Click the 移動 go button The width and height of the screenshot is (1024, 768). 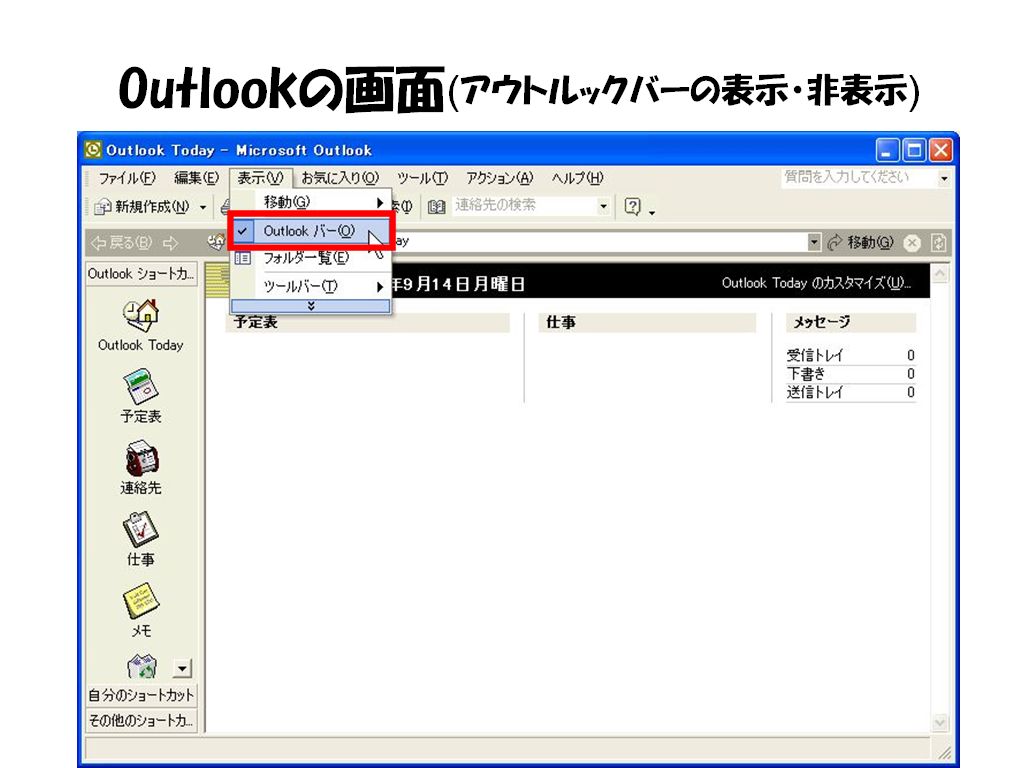861,243
